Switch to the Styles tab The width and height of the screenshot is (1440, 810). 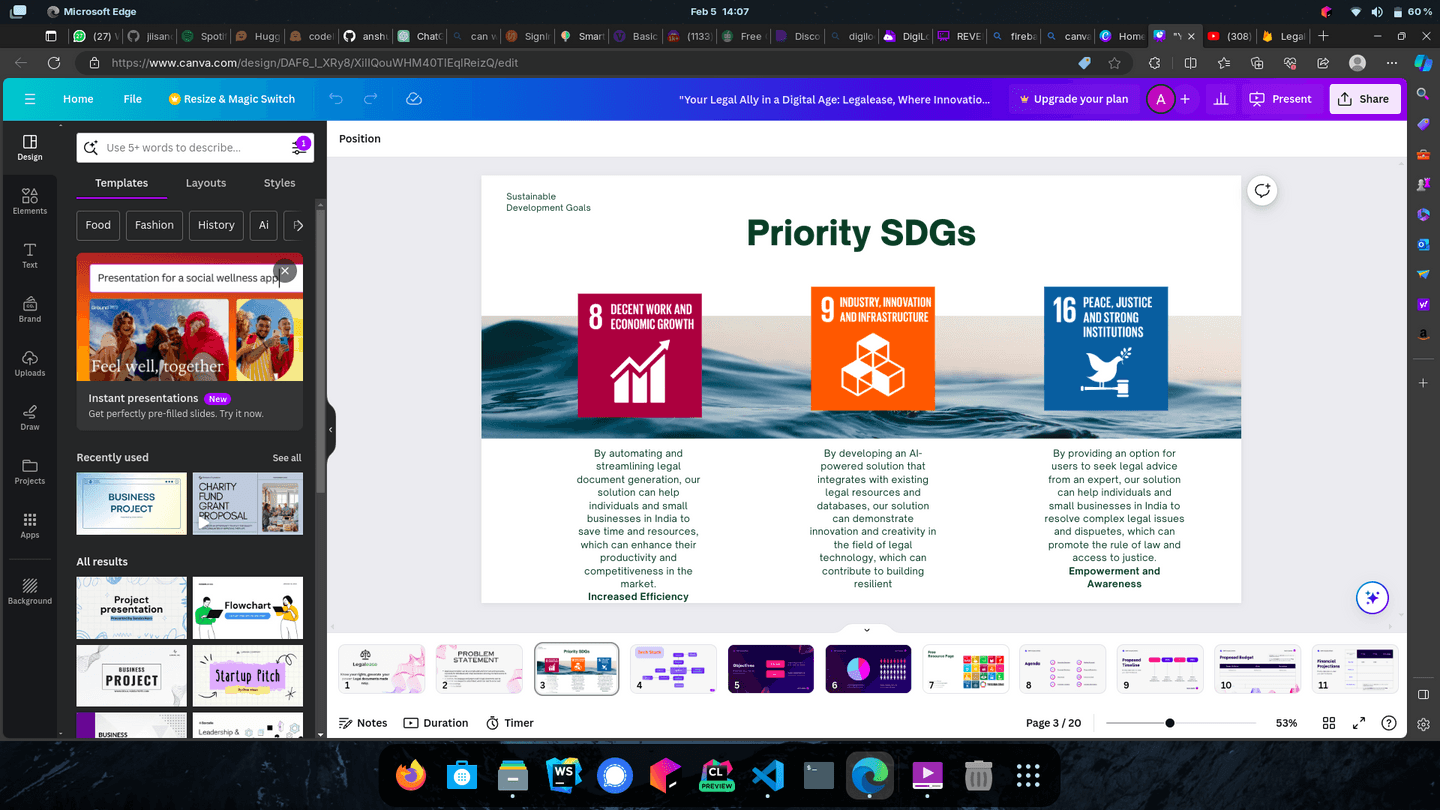coord(279,183)
